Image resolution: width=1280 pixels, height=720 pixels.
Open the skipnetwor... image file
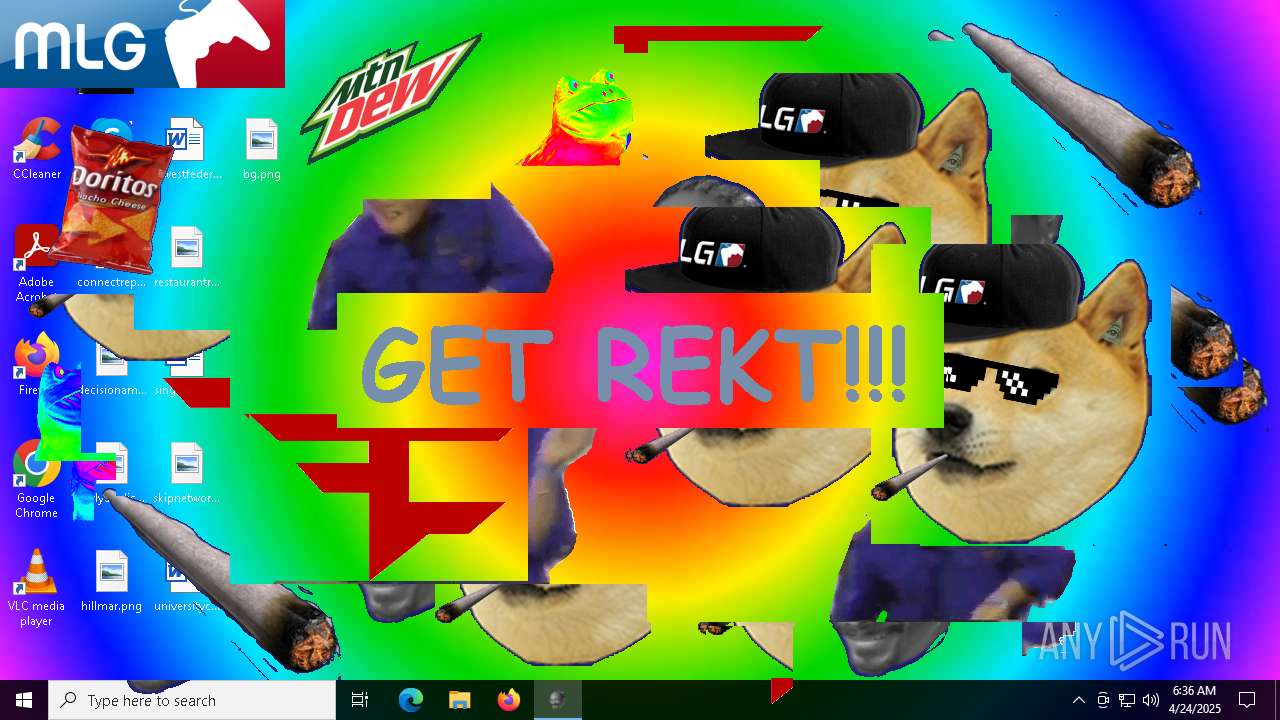pyautogui.click(x=187, y=472)
